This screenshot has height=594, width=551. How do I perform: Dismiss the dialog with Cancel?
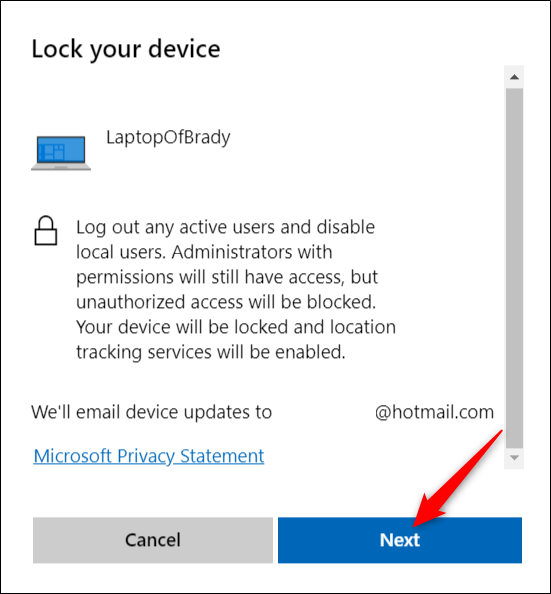pos(153,540)
